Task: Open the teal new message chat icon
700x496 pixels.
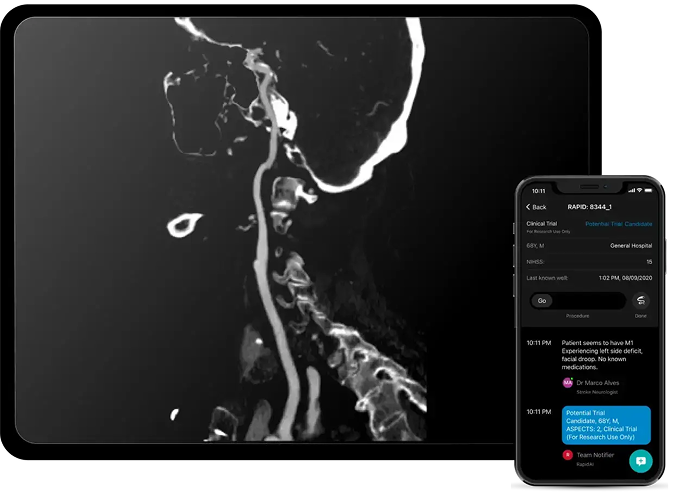Action: point(641,461)
